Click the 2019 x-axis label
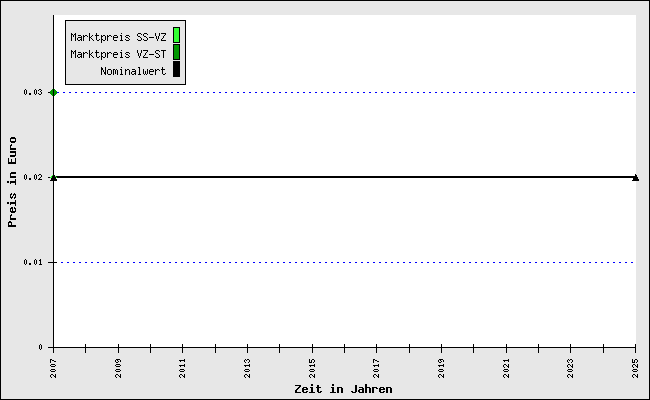650x400 pixels. (441, 368)
